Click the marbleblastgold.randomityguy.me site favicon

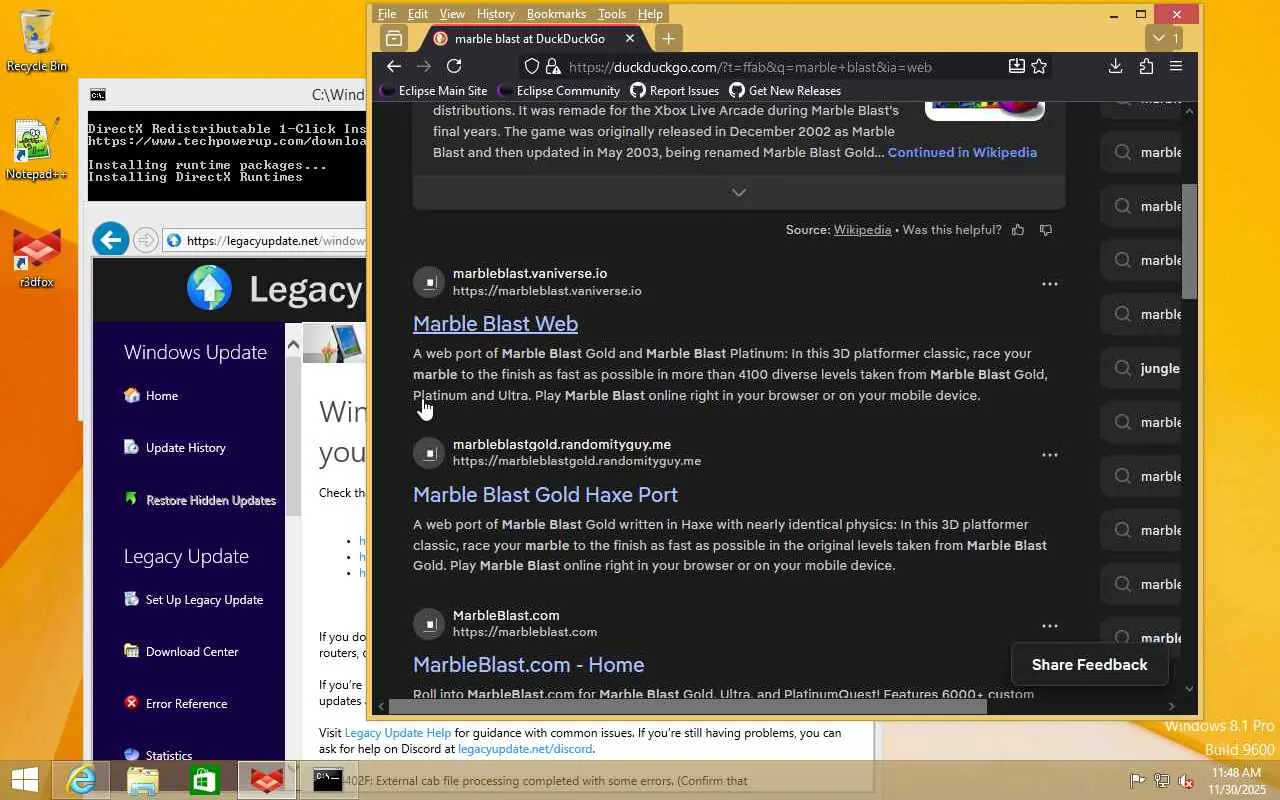(428, 453)
